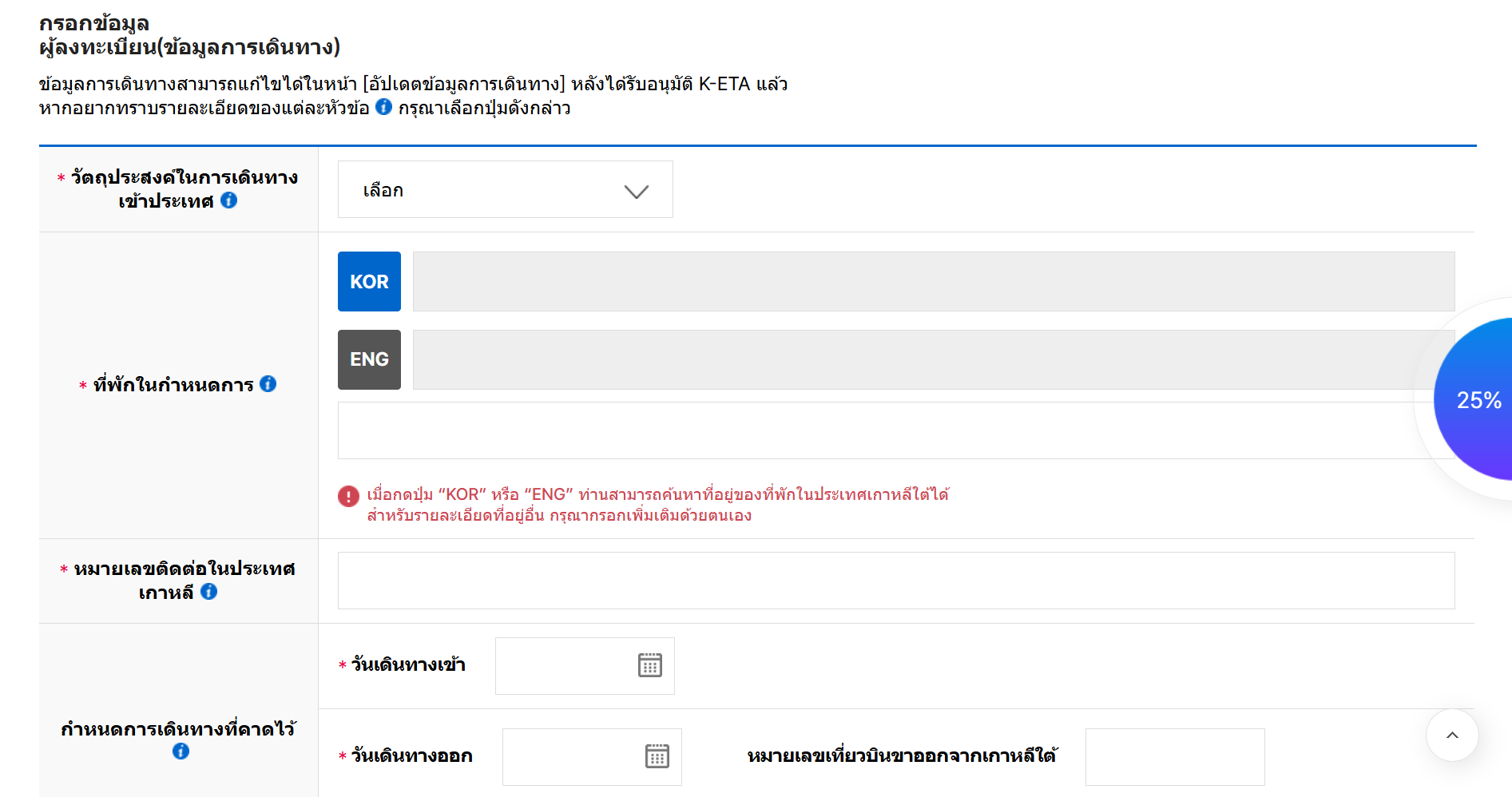Open the travel purpose selection dropdown
The height and width of the screenshot is (797, 1512).
[x=505, y=189]
